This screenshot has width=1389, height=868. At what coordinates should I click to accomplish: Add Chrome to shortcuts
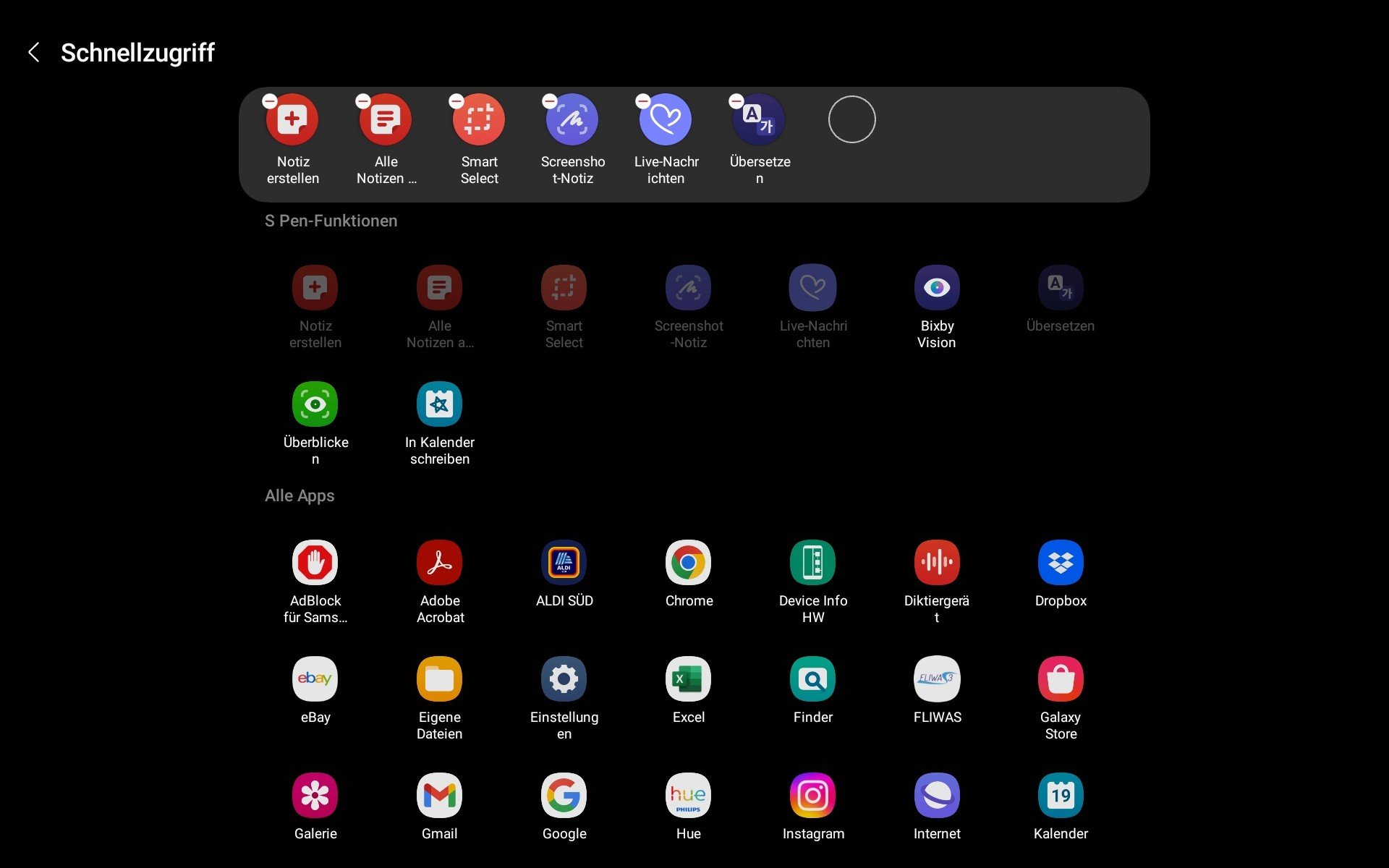(688, 563)
